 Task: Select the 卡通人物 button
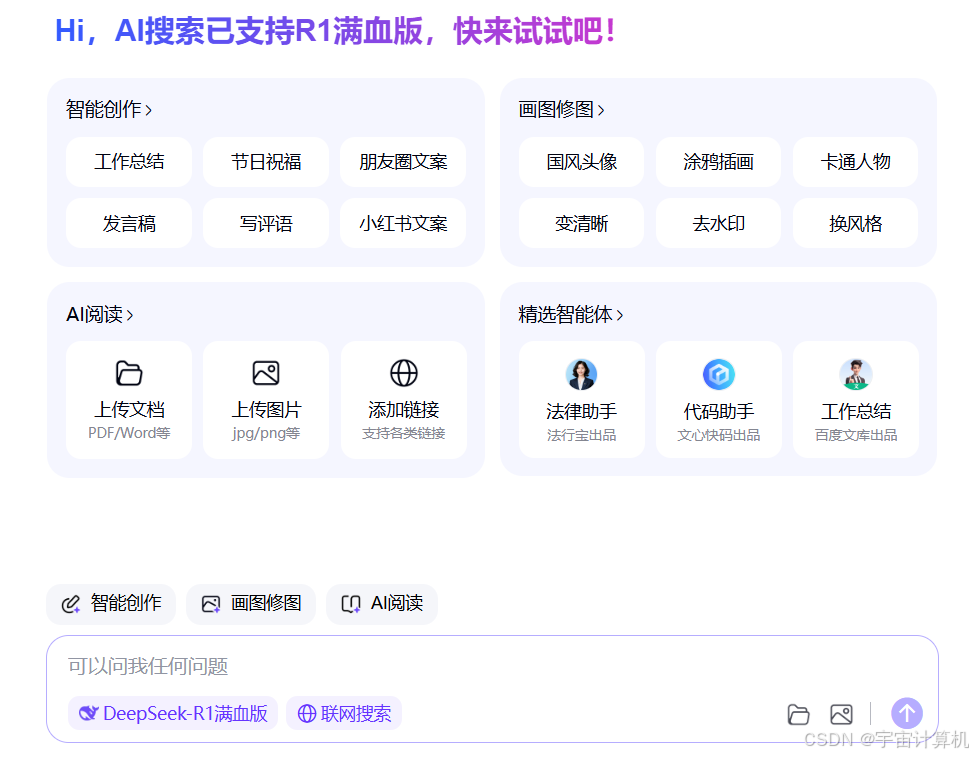point(856,162)
